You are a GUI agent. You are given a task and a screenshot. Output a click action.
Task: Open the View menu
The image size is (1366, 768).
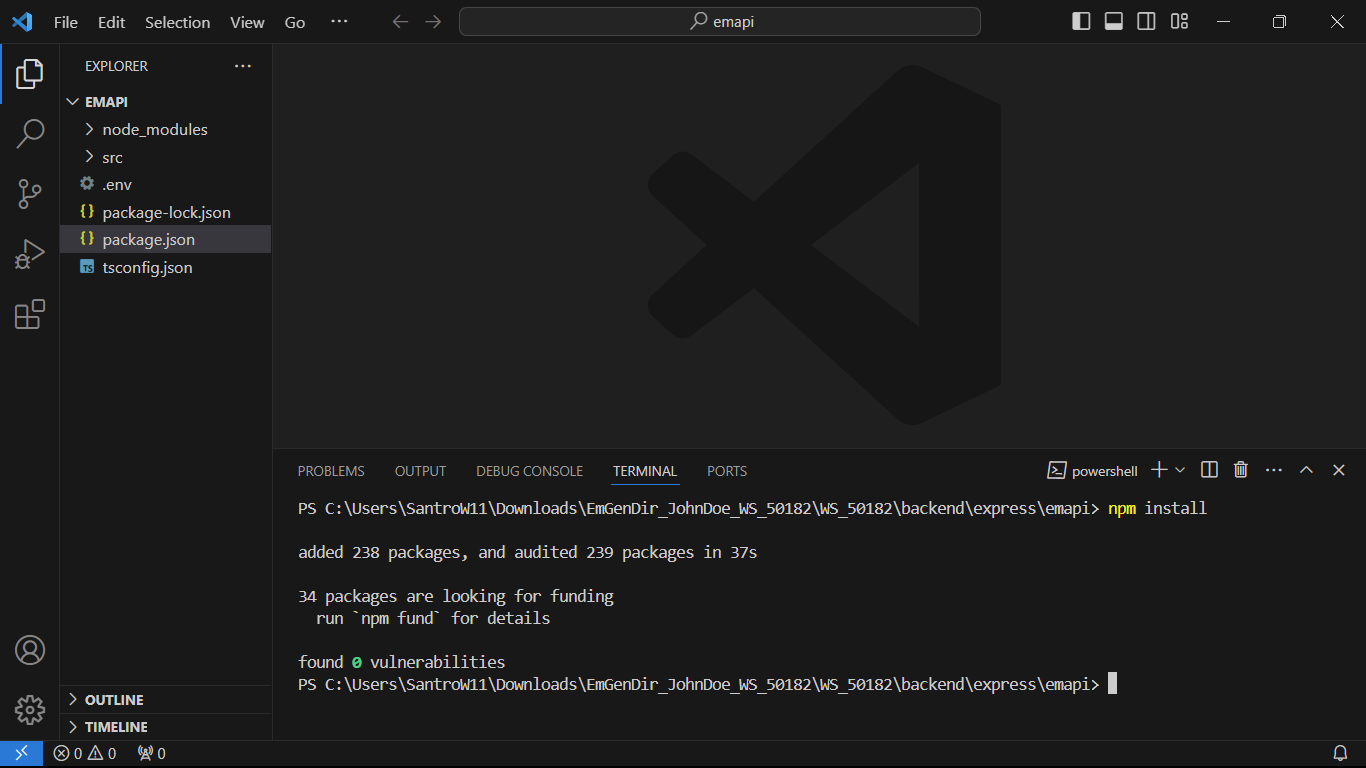click(x=247, y=22)
